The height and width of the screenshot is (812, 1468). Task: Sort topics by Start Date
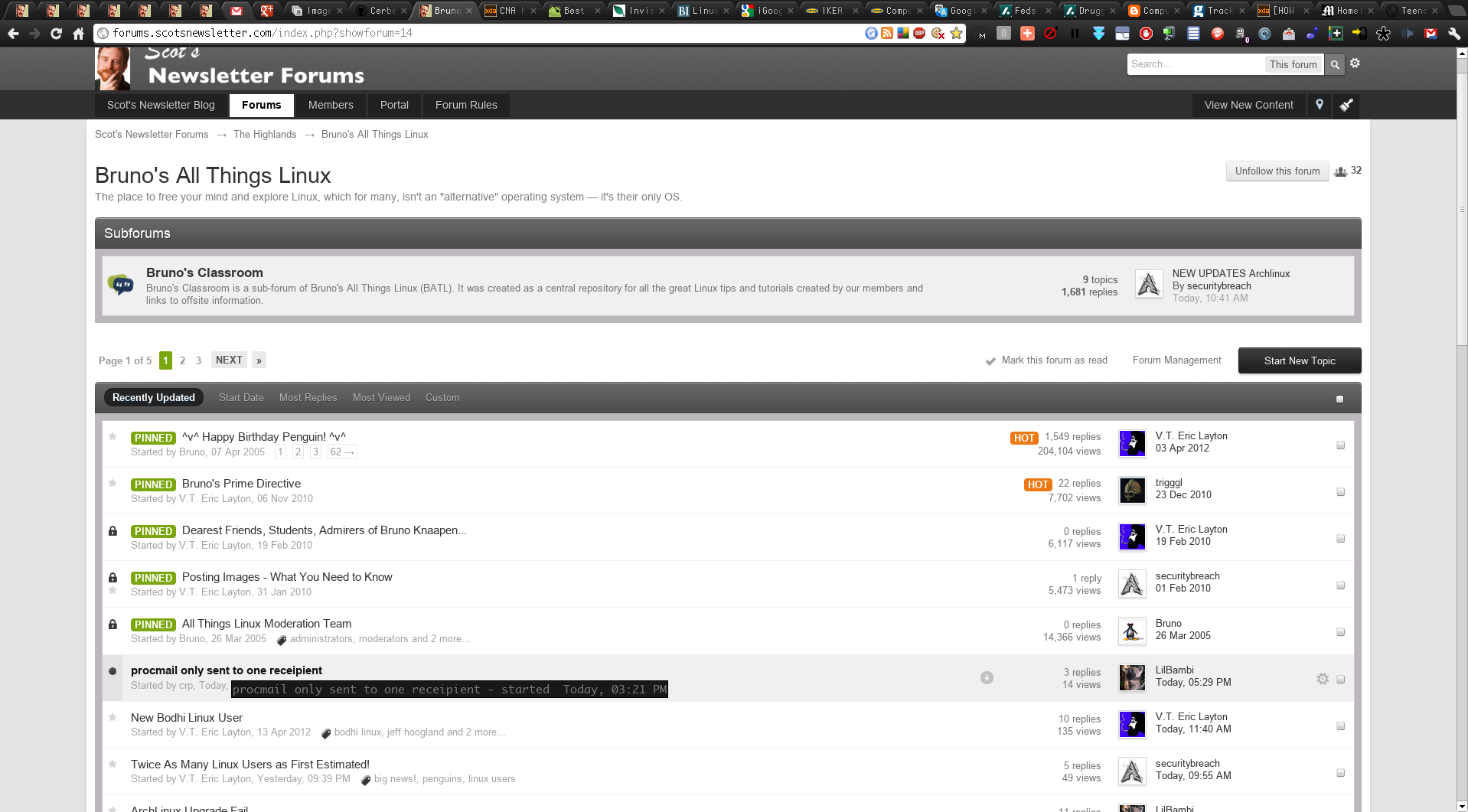241,398
